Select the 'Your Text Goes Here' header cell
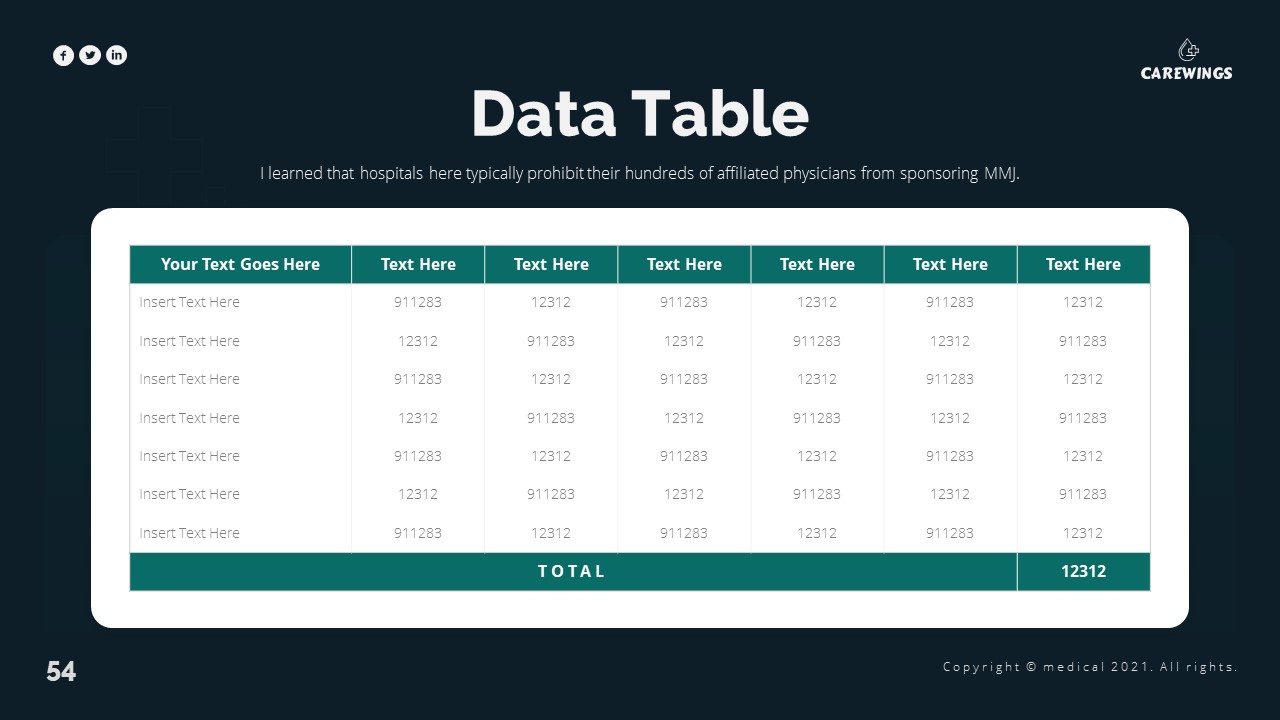 click(x=240, y=265)
